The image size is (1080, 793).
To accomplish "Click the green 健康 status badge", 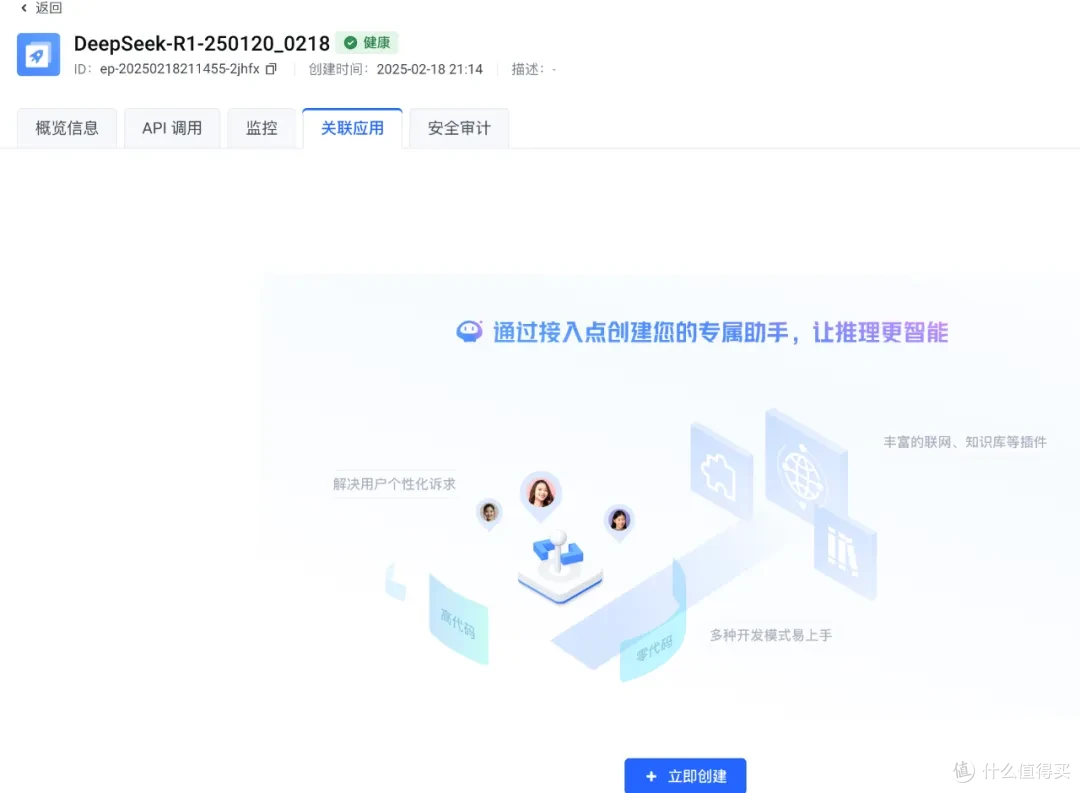I will point(368,43).
